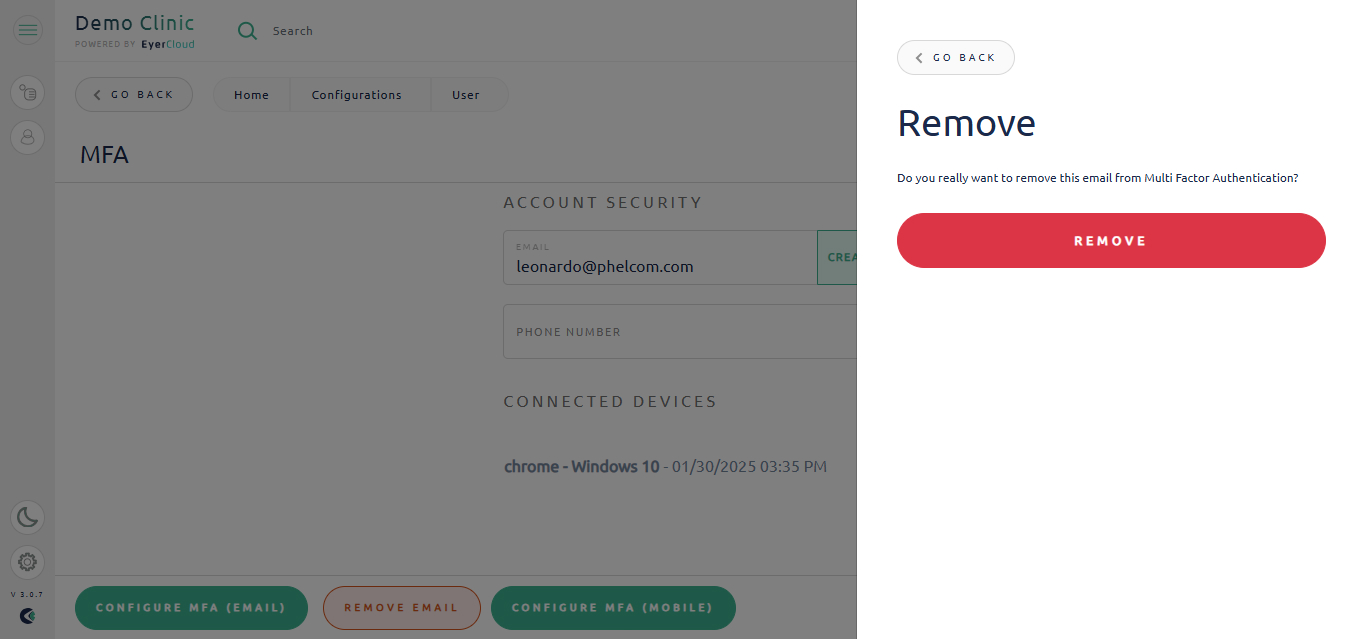
Task: Open the Configurations breadcrumb
Action: [x=357, y=95]
